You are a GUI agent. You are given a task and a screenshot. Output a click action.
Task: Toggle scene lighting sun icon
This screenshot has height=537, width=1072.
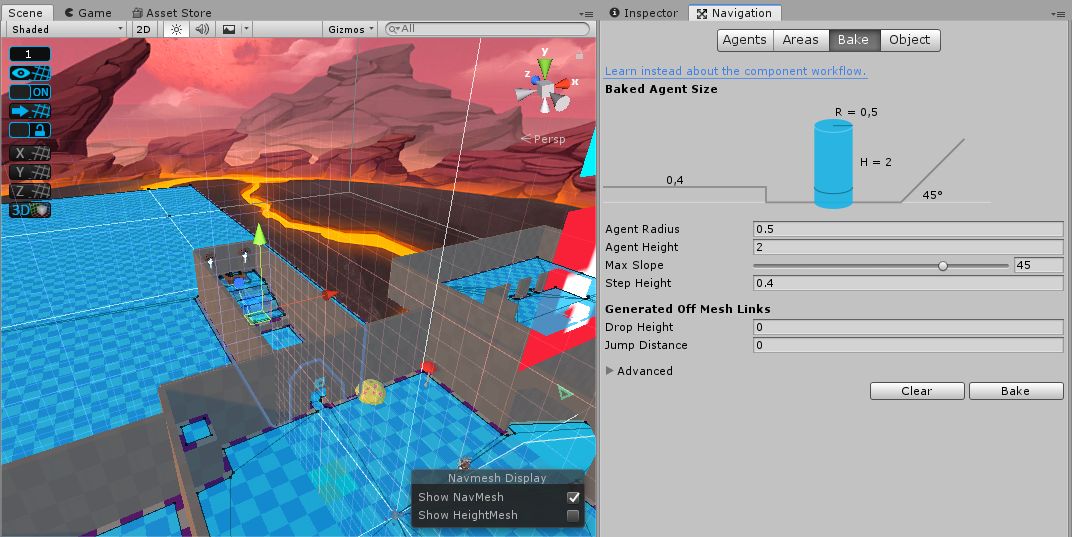176,29
